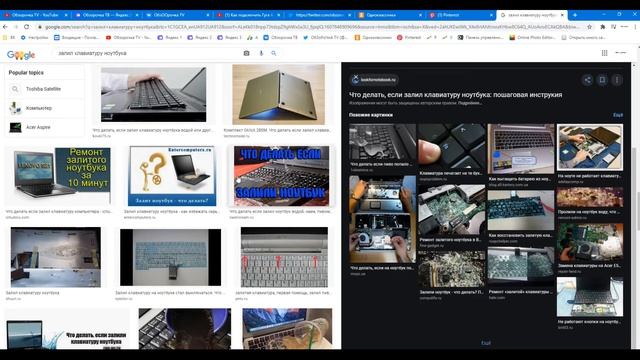Image resolution: width=640 pixels, height=360 pixels.
Task: Switch to the Odnoklassniki tab
Action: 390,15
